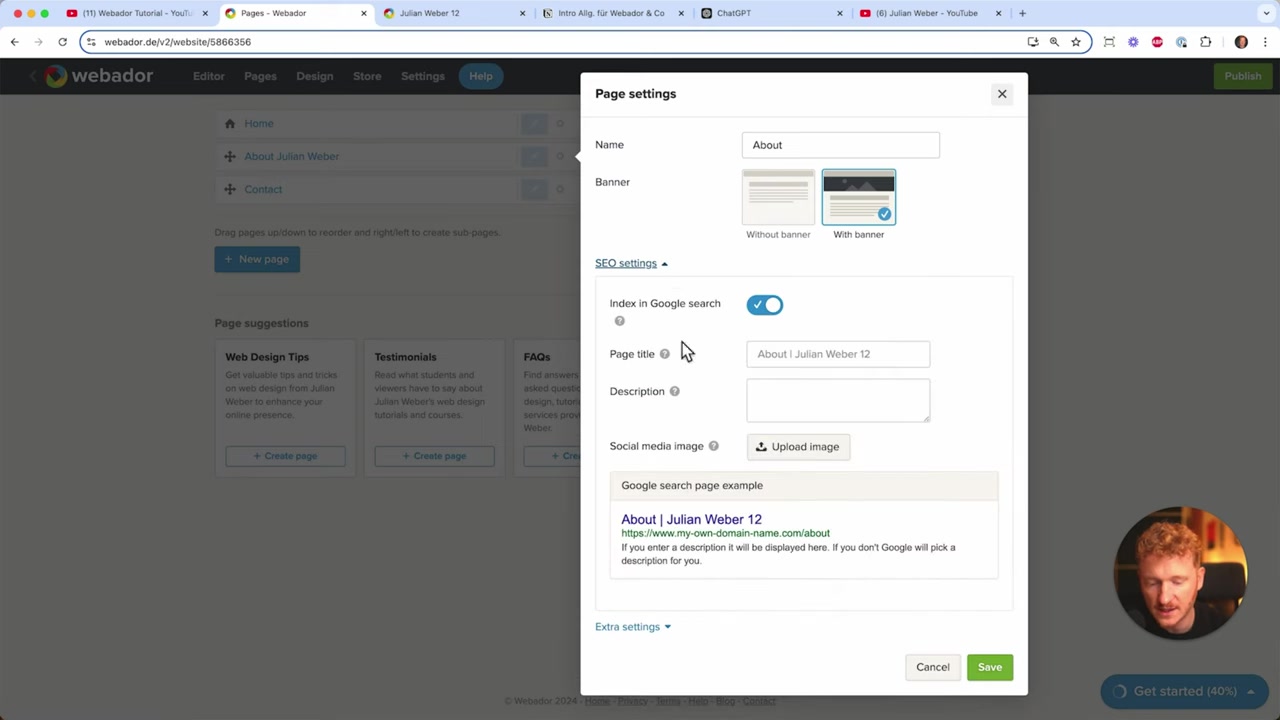Image resolution: width=1280 pixels, height=720 pixels.
Task: Close the ChatGPT browser tab
Action: [x=840, y=13]
